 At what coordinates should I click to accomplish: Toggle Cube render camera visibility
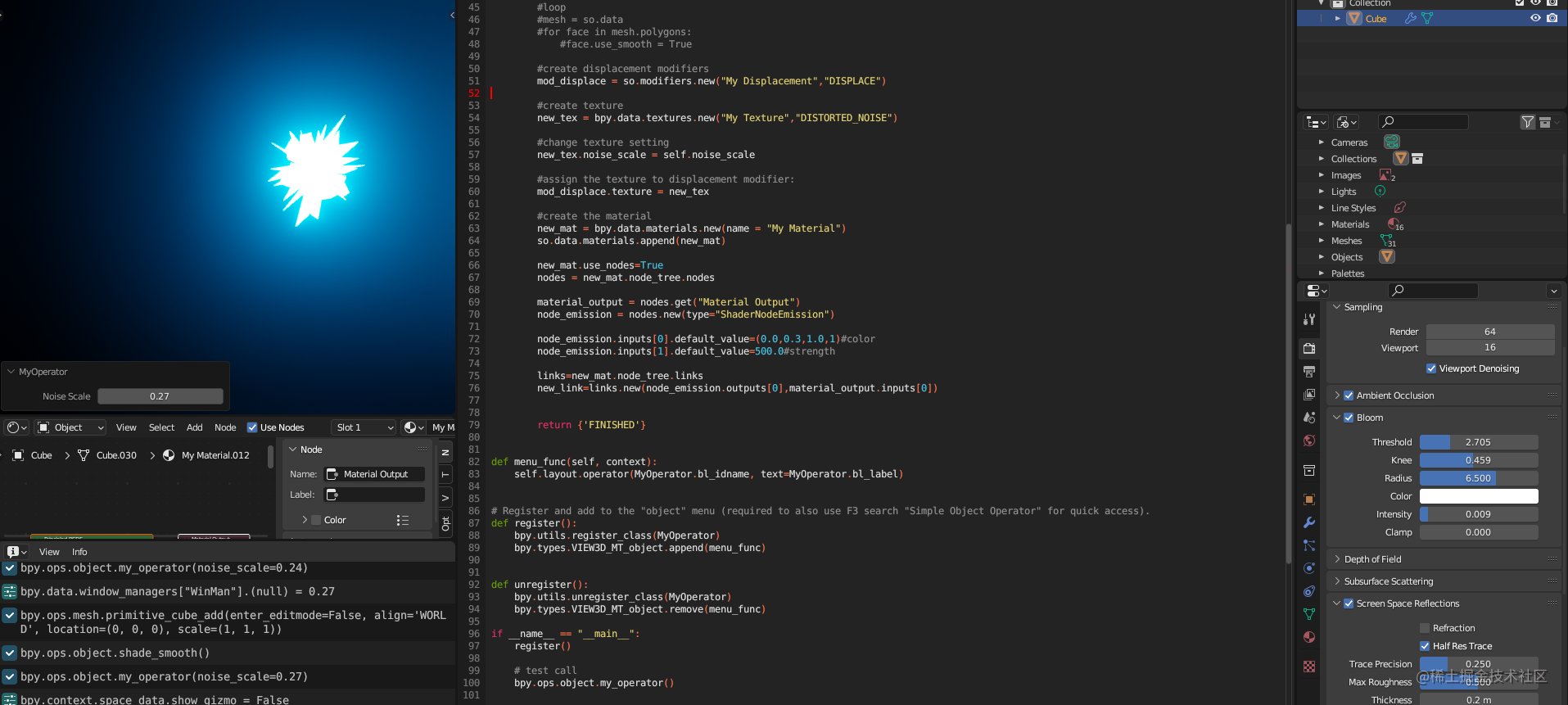click(1552, 18)
